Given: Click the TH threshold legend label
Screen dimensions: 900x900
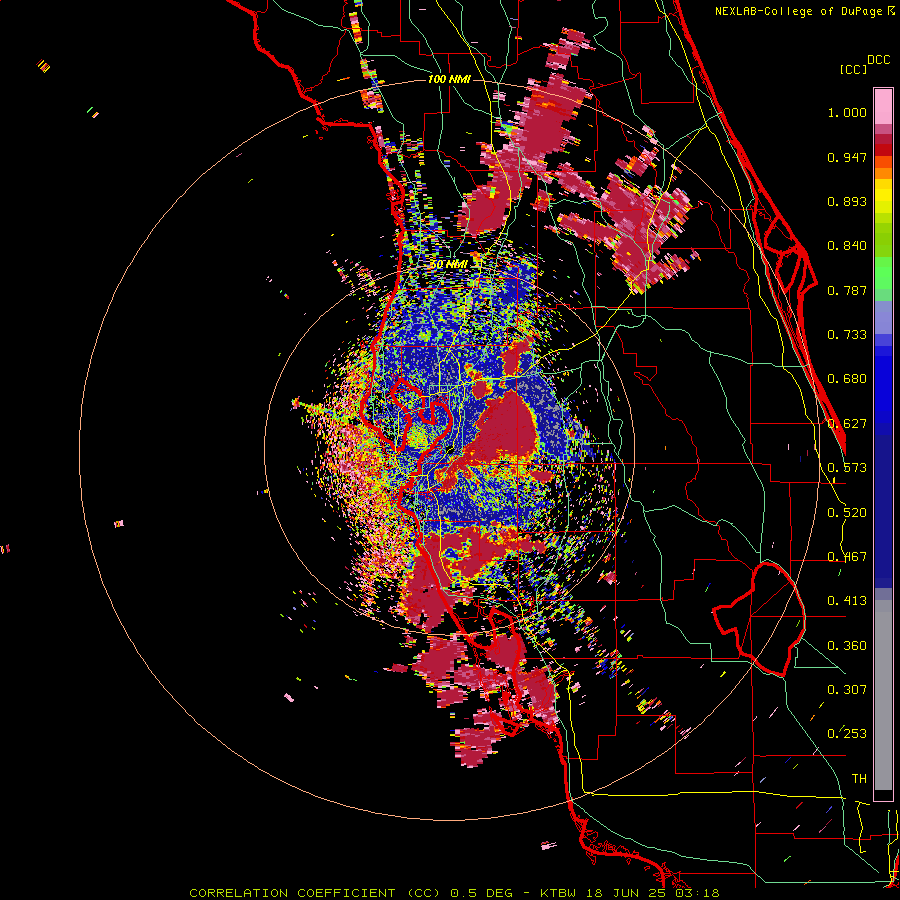Looking at the screenshot, I should (x=859, y=779).
